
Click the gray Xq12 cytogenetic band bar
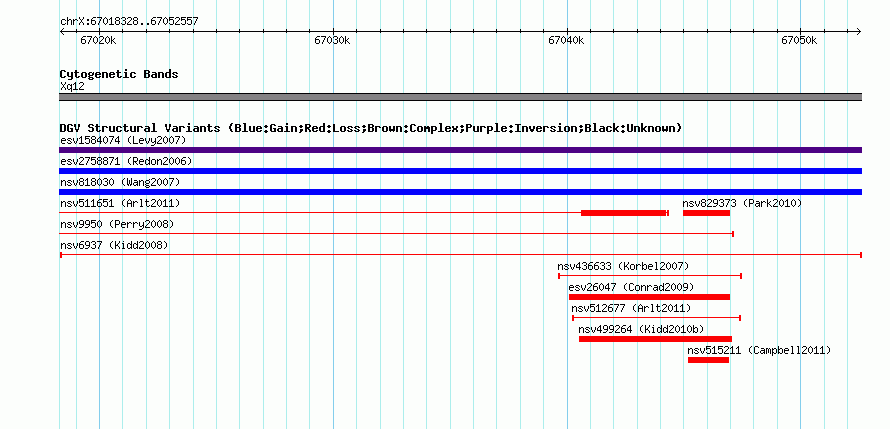coord(460,97)
